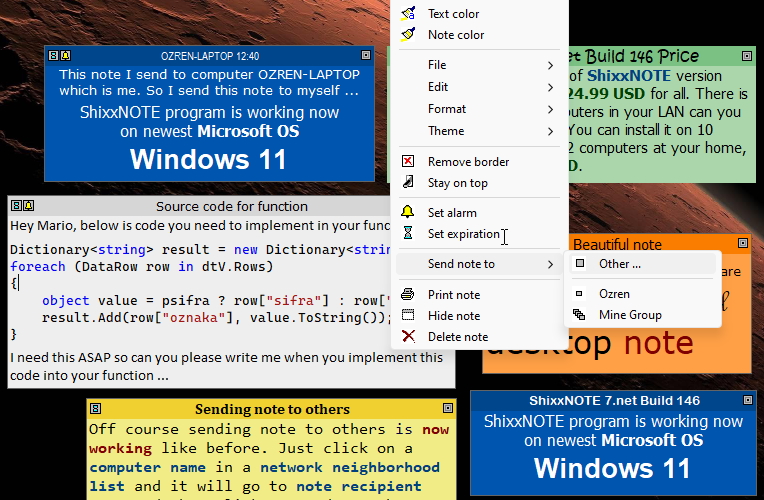Click right corner button on Sending note to others

(x=448, y=408)
